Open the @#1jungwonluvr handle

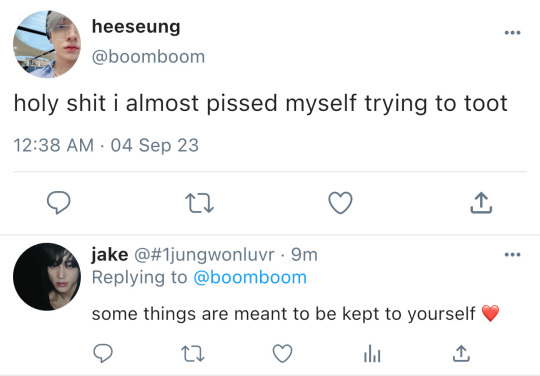pyautogui.click(x=204, y=255)
